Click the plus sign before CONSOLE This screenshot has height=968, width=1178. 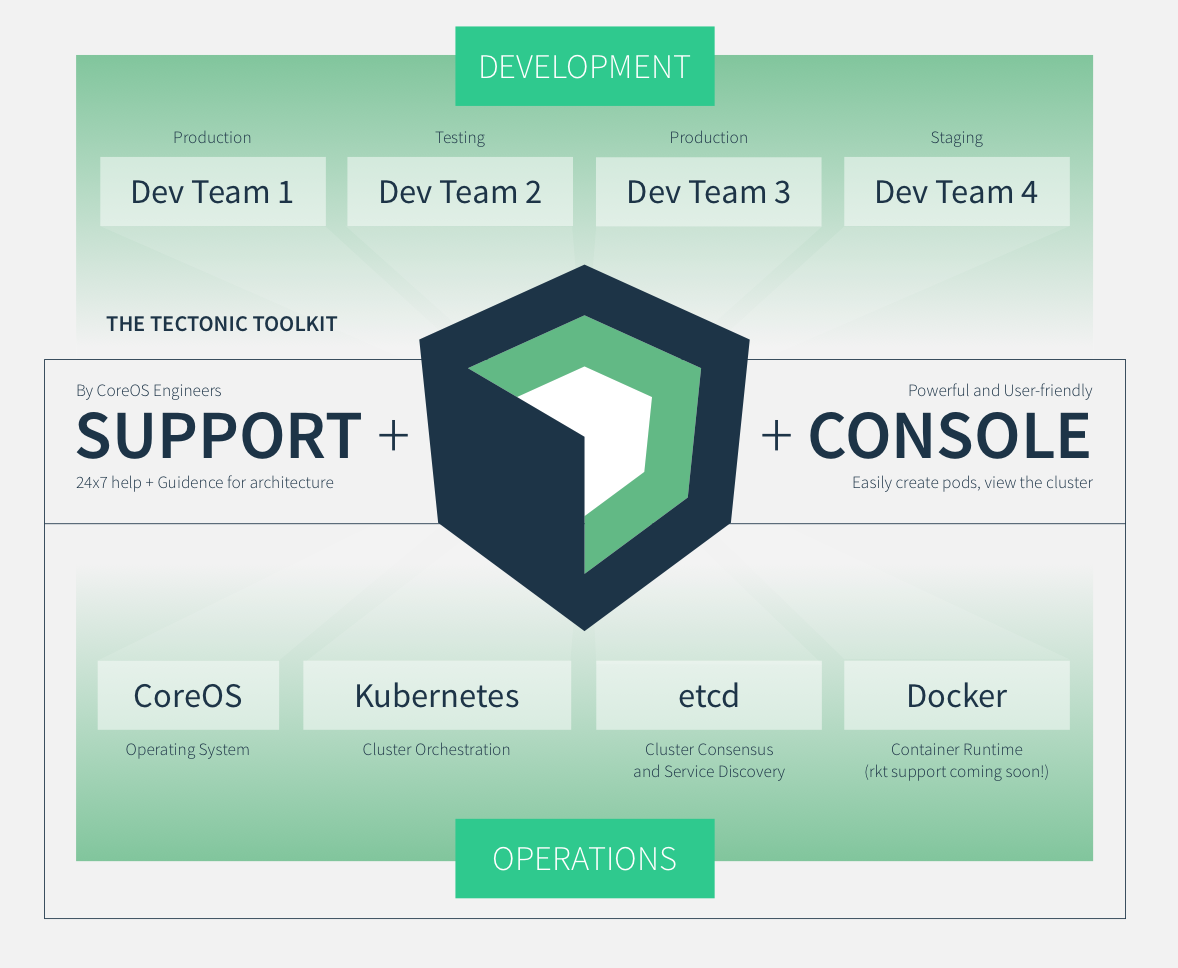[x=776, y=436]
